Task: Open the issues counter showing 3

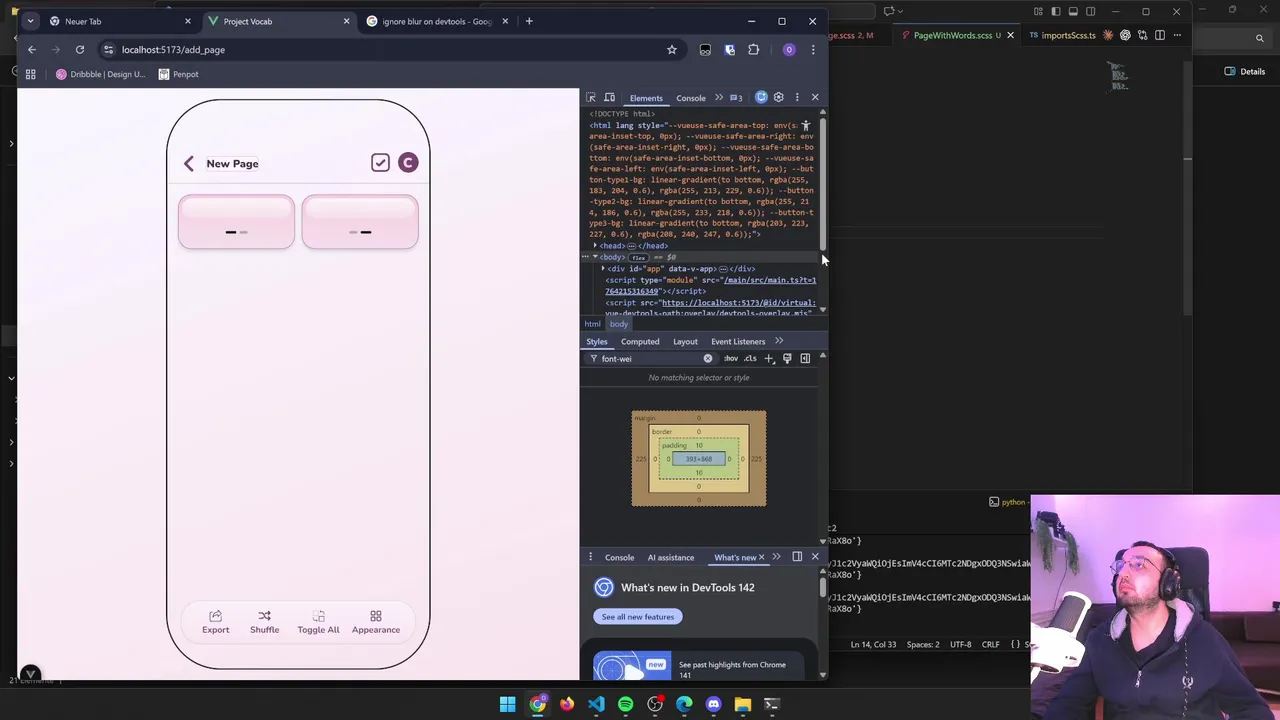Action: click(x=736, y=98)
